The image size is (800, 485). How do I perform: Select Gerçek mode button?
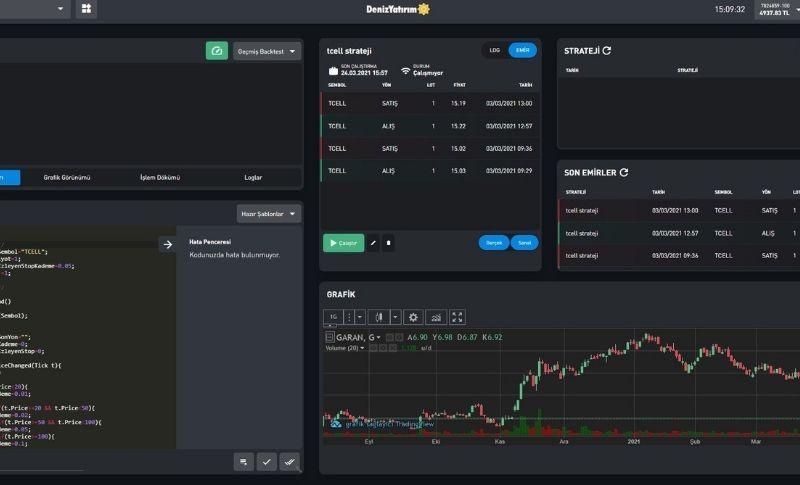click(493, 243)
